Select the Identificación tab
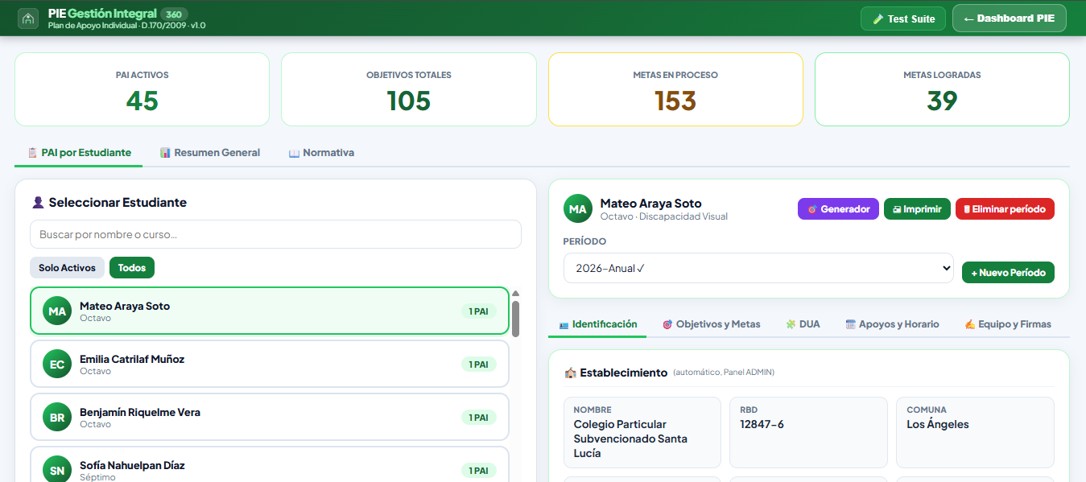 pyautogui.click(x=597, y=324)
